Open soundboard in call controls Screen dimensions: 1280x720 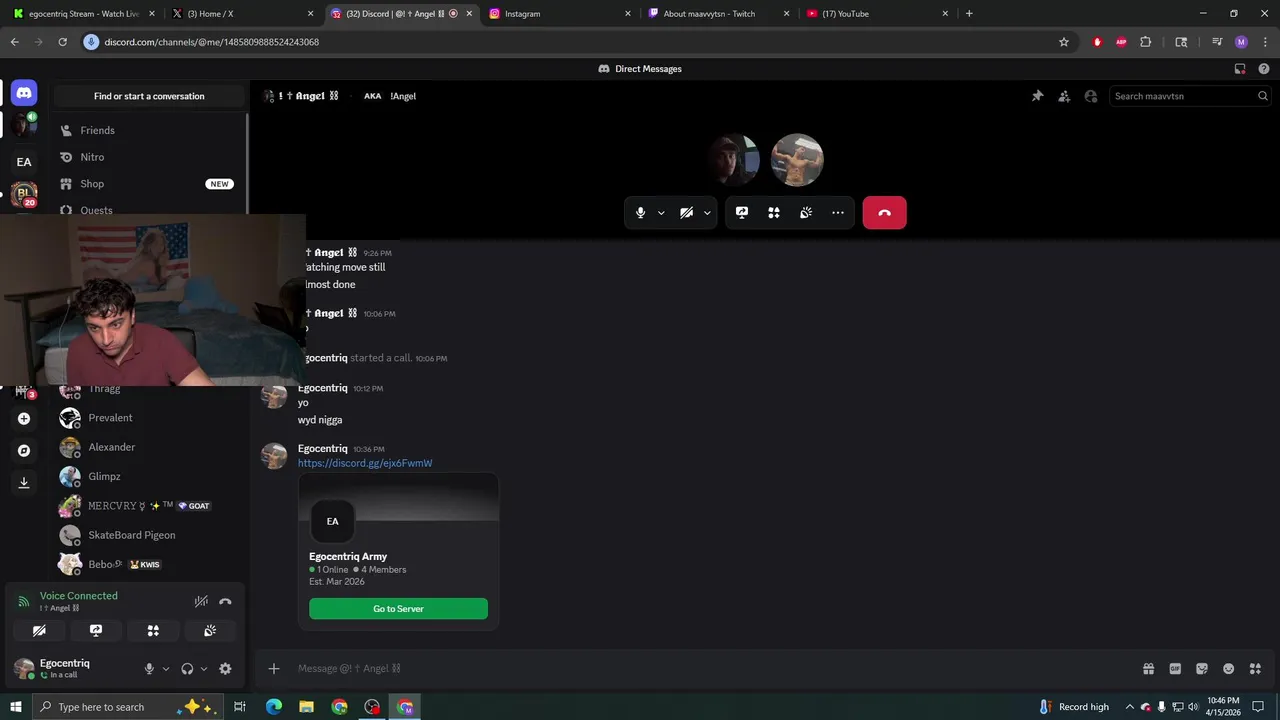coord(806,212)
